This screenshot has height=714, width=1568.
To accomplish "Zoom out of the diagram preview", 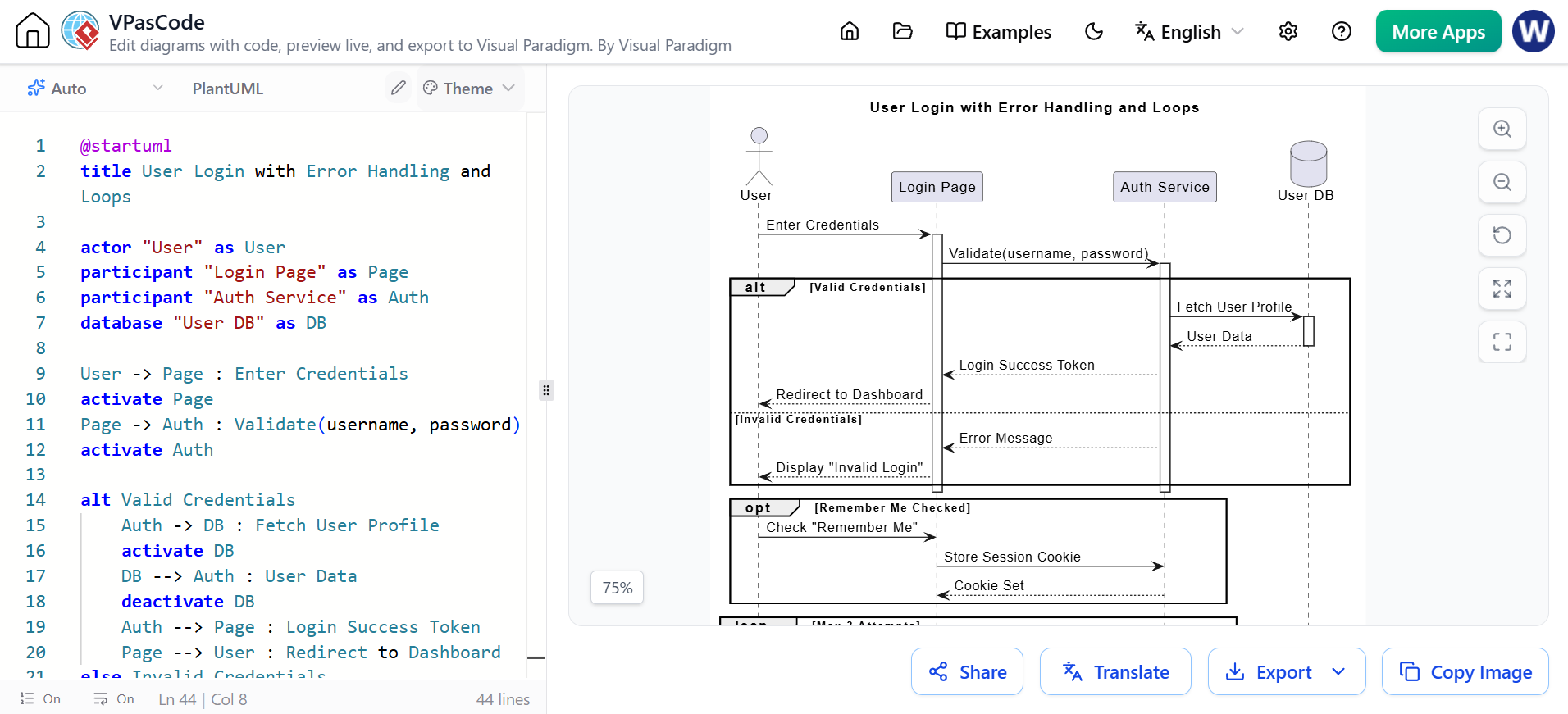I will click(x=1502, y=182).
